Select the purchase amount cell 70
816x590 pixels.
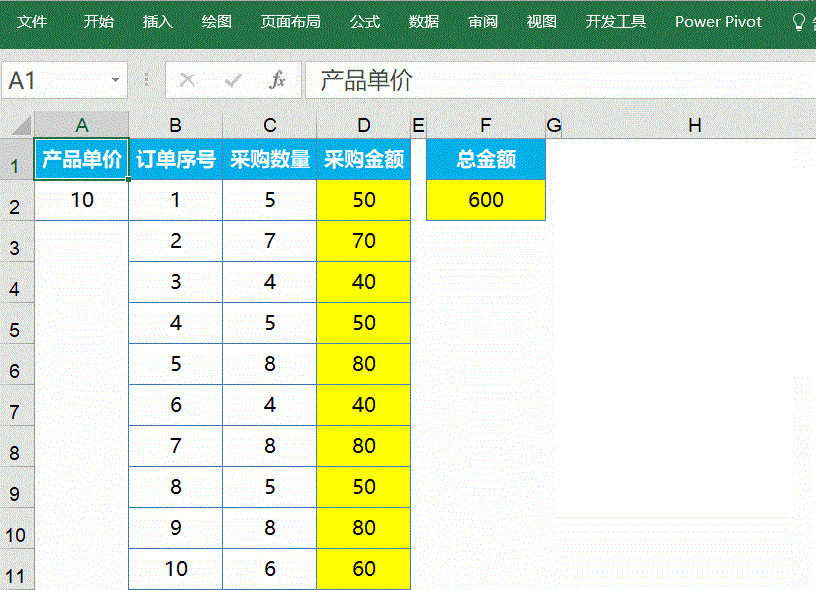point(364,241)
